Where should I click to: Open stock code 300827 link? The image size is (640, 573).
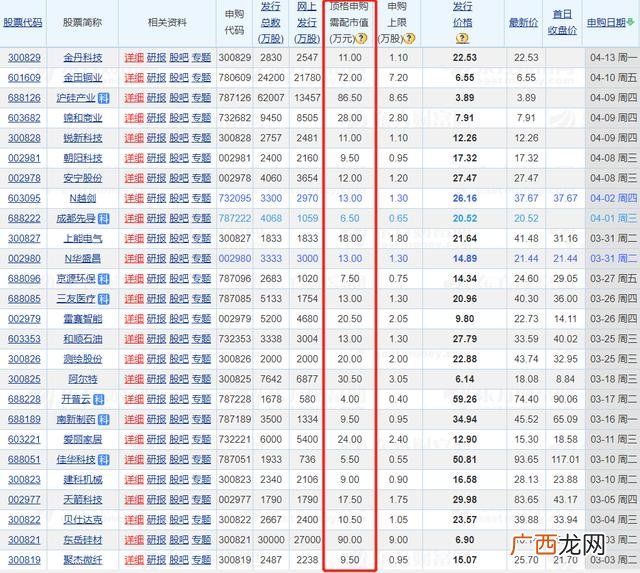[24, 238]
